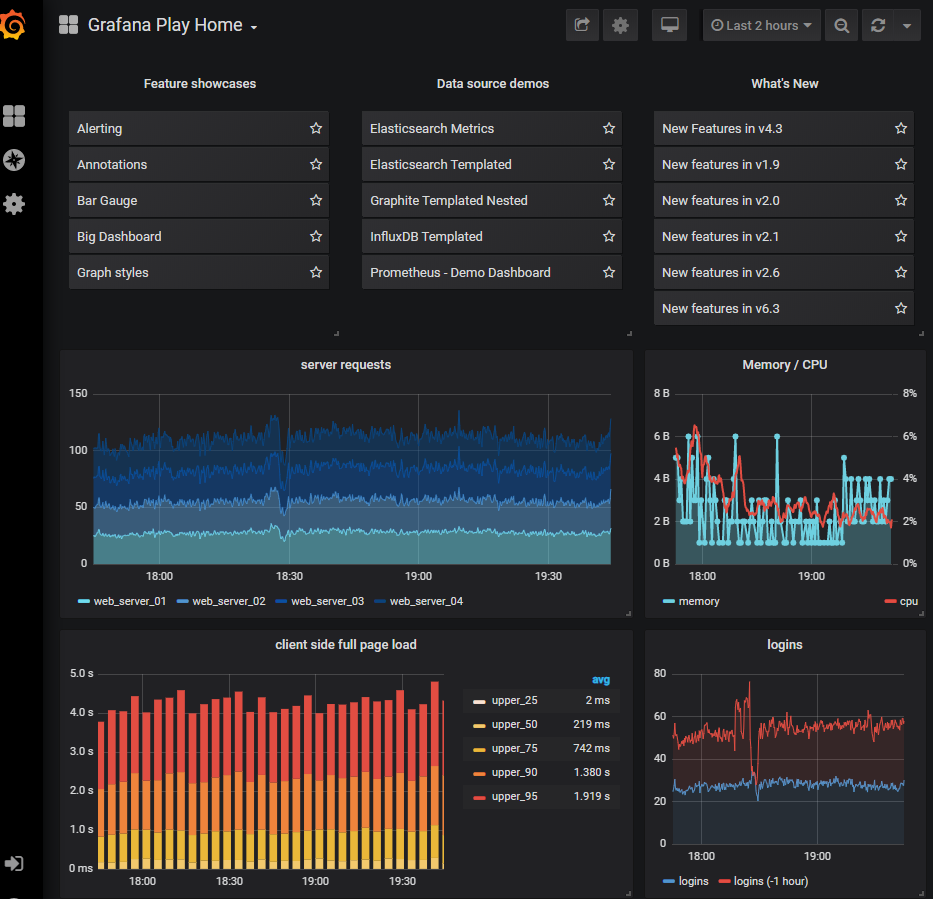Open the Last 2 hours time picker

[x=762, y=25]
